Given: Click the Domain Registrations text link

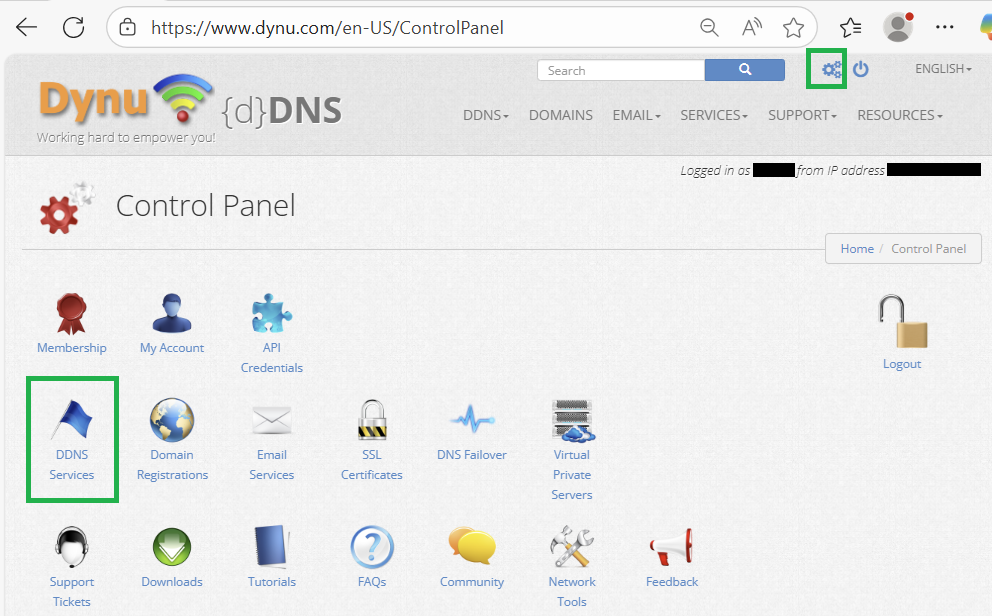Looking at the screenshot, I should click(172, 464).
